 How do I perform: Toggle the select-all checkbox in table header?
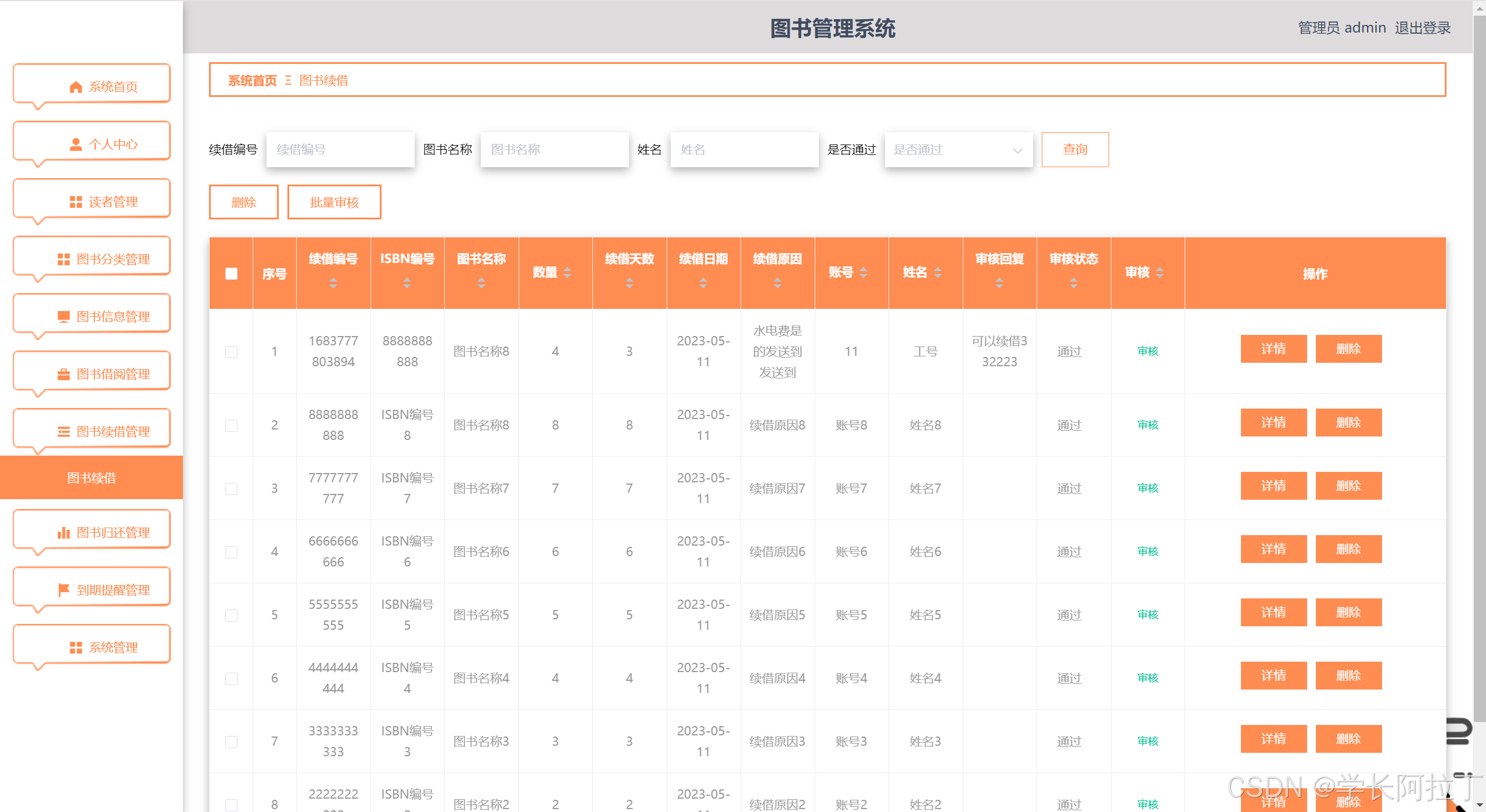pos(231,272)
